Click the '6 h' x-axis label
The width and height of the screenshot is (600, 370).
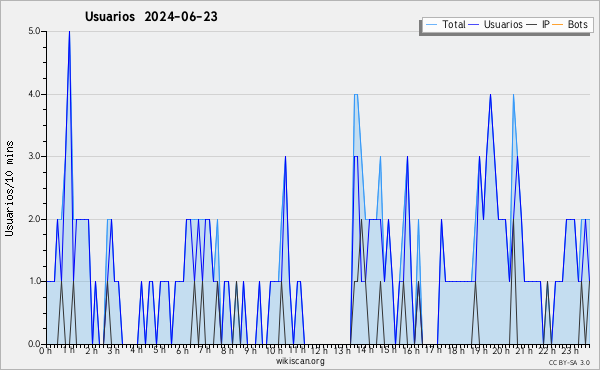[x=182, y=351]
